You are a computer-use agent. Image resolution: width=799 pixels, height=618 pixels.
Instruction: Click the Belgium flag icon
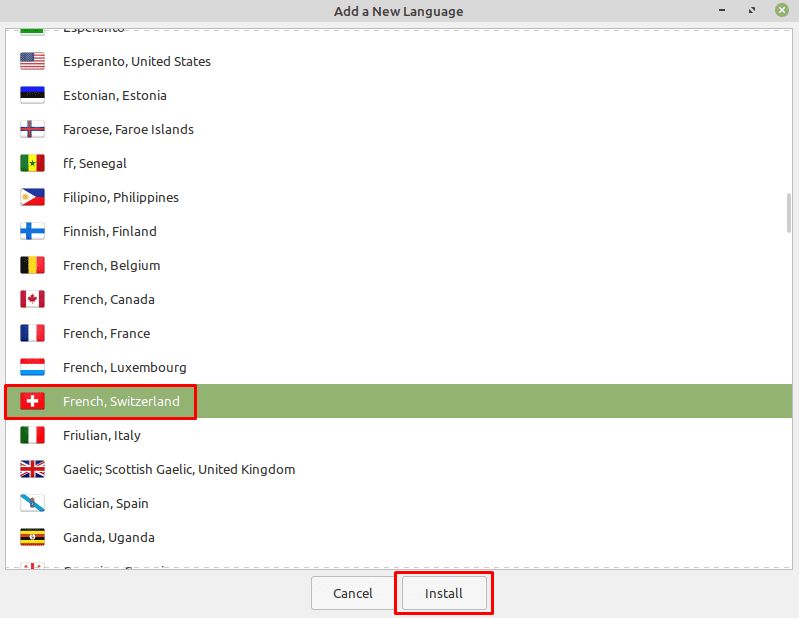point(32,265)
